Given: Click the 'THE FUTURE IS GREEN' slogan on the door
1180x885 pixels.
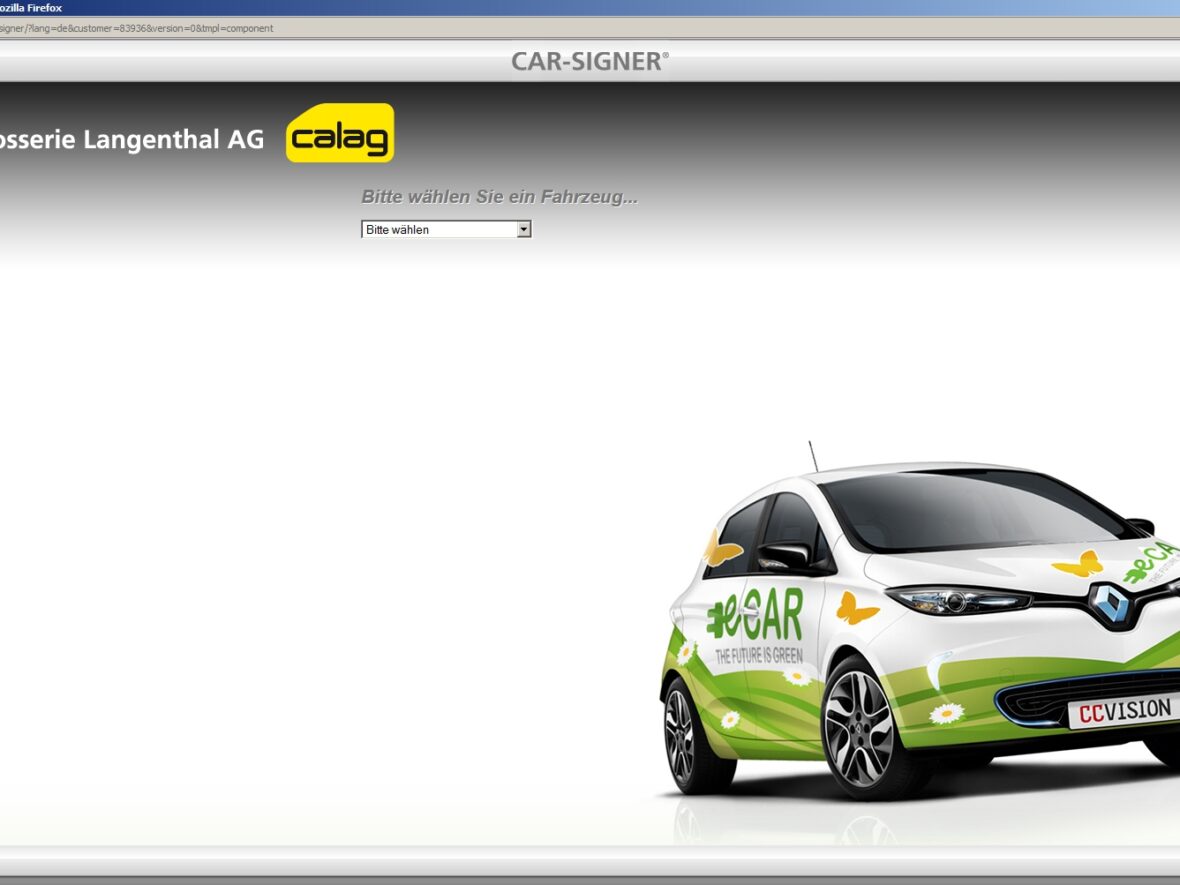Looking at the screenshot, I should click(x=758, y=656).
